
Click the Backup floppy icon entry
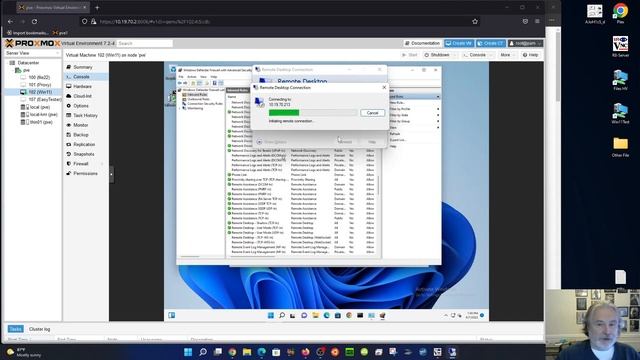pos(69,135)
